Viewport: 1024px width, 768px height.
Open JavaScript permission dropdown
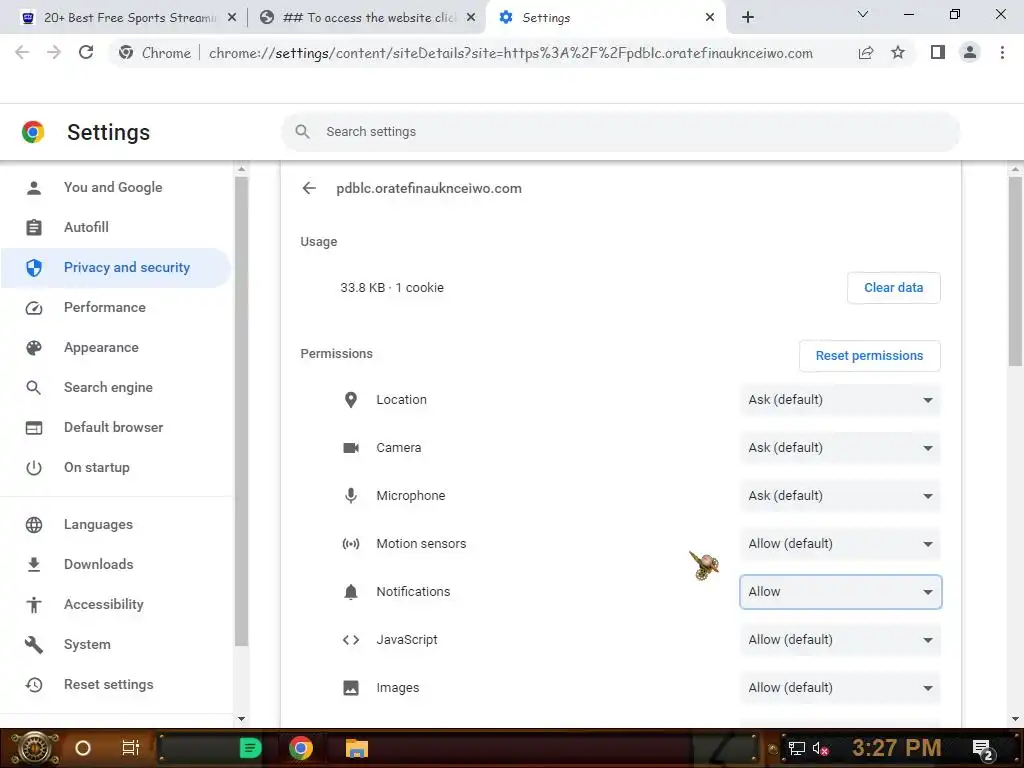(840, 640)
